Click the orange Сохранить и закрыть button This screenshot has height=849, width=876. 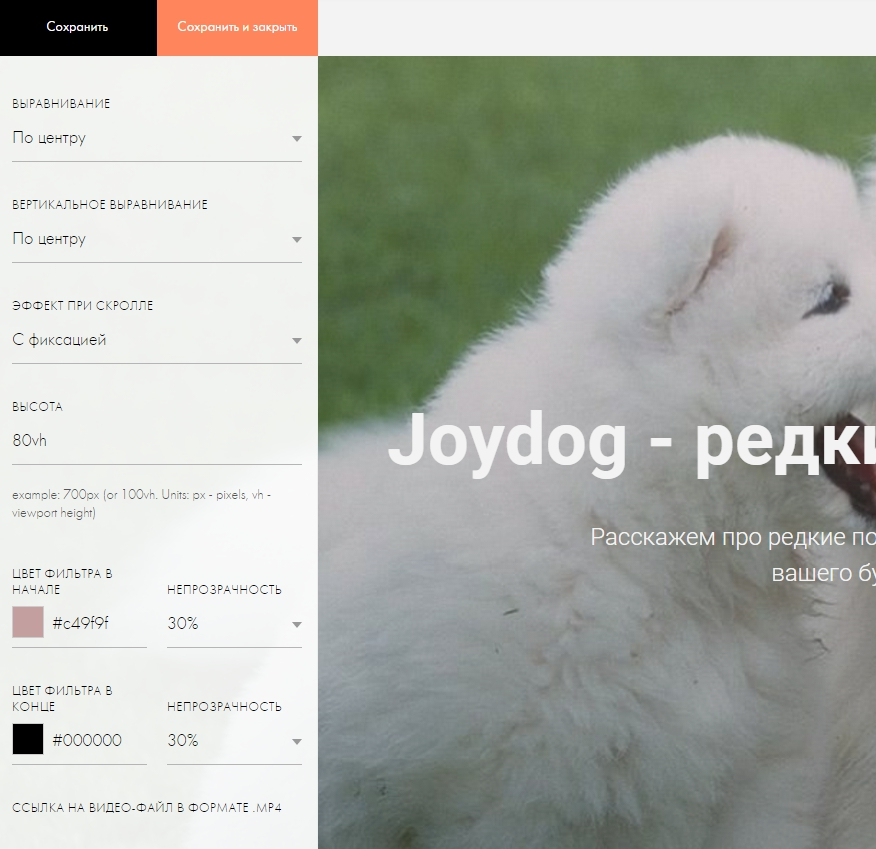pos(237,27)
